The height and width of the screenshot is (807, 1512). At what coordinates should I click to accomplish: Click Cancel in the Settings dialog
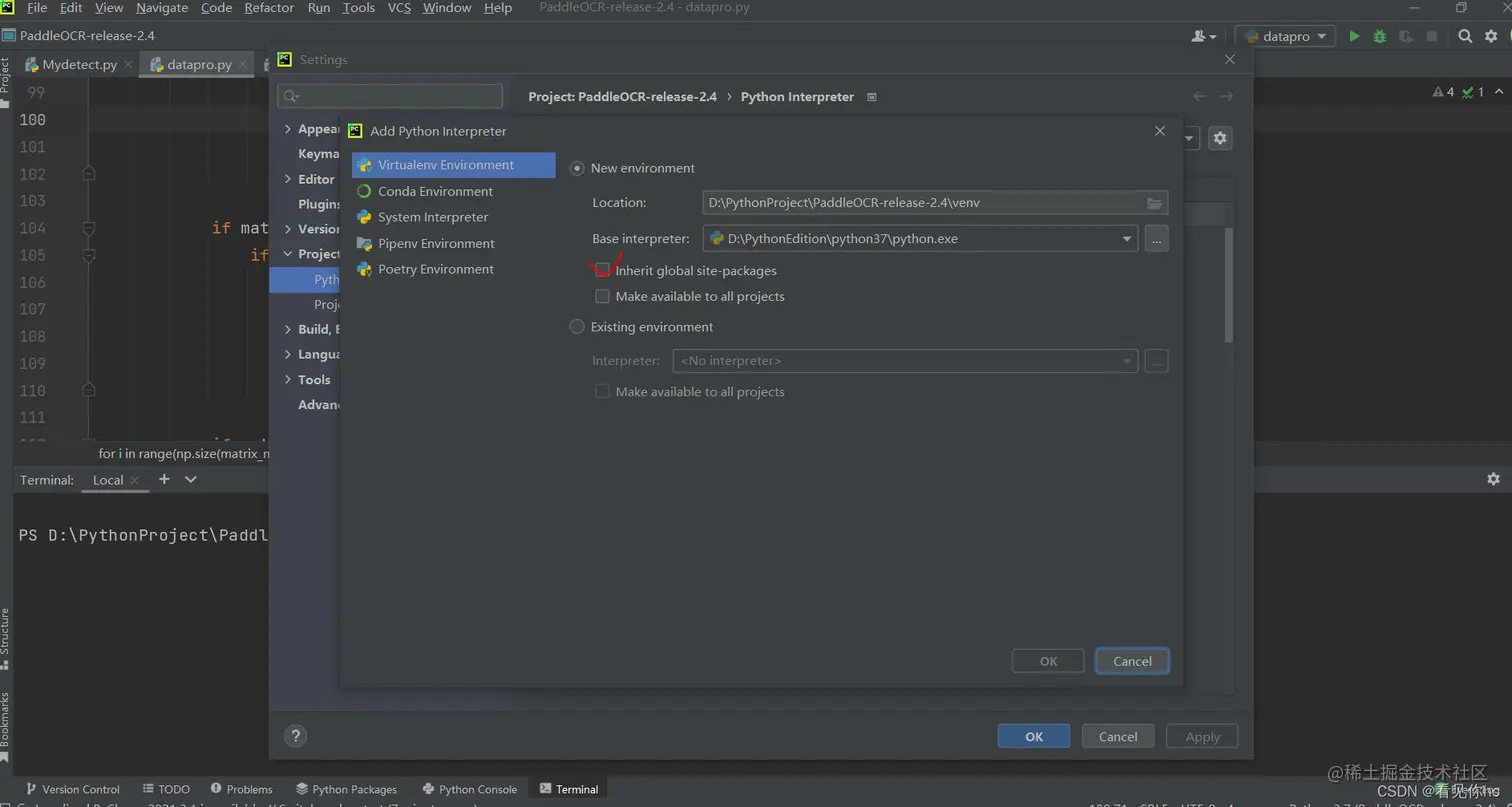coord(1118,736)
